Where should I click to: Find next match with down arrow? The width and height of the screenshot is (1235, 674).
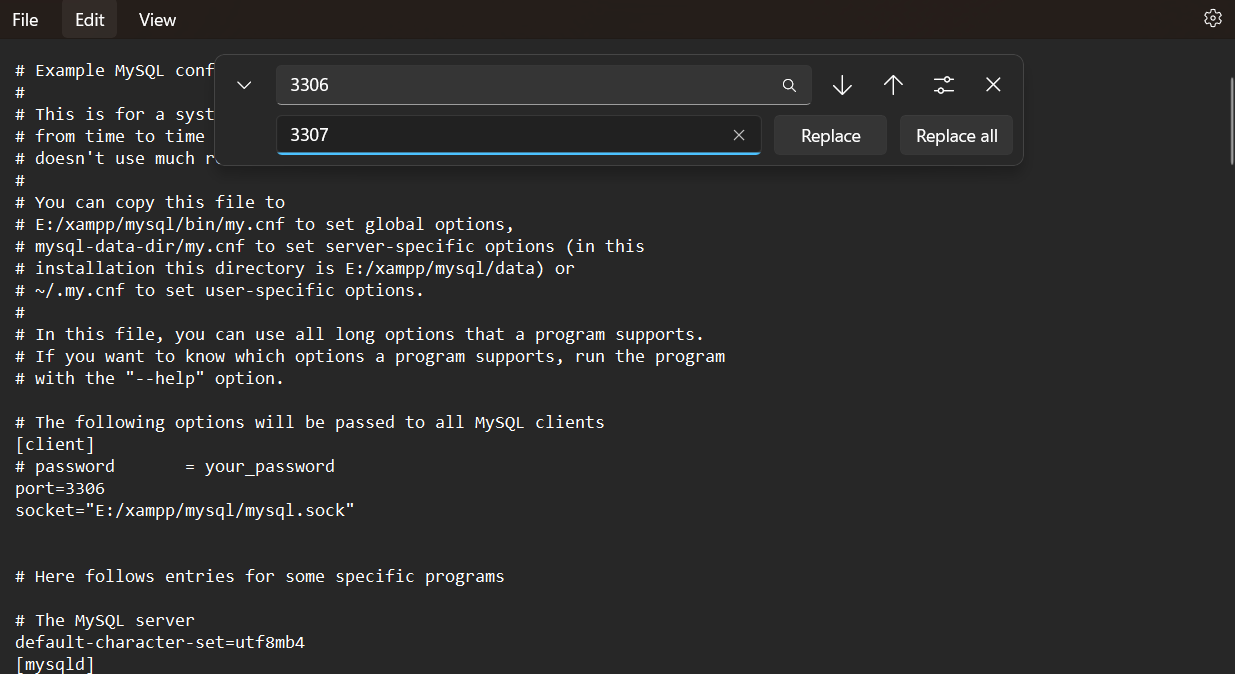point(842,86)
